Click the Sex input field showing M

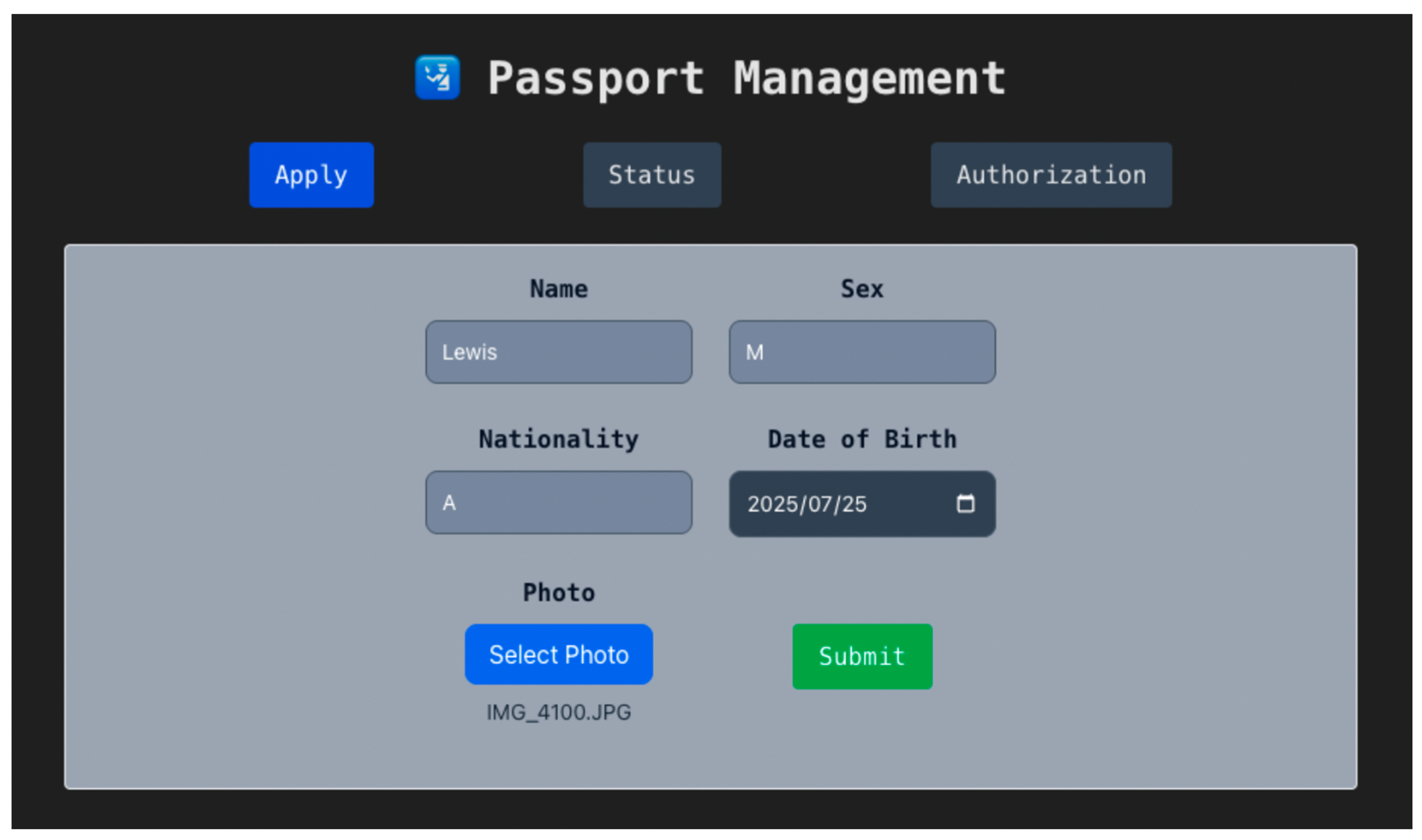click(x=862, y=352)
